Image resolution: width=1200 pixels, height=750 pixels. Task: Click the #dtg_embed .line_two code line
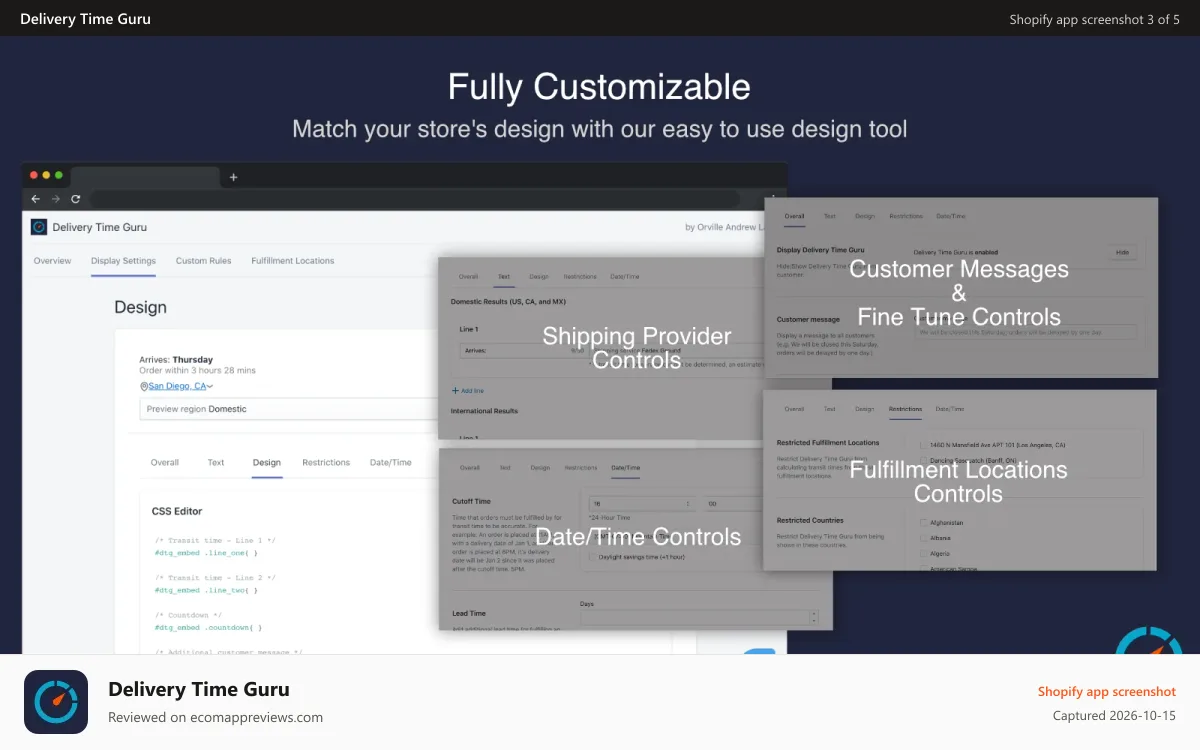pos(206,590)
